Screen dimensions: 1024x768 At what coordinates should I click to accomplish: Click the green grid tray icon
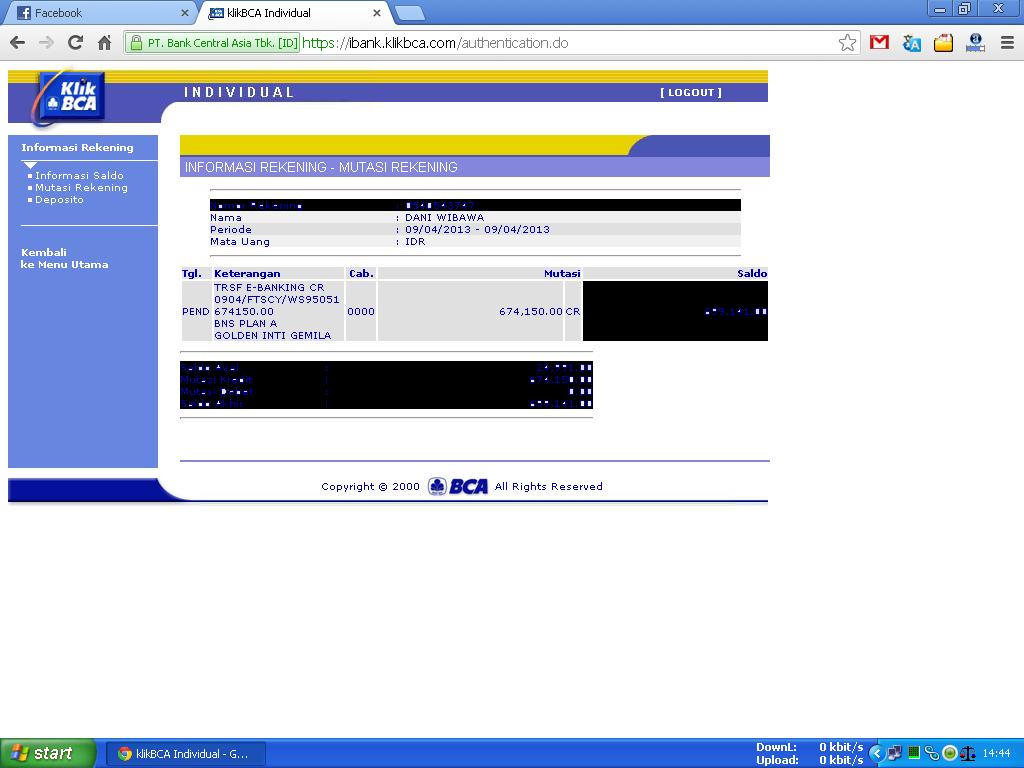(914, 753)
